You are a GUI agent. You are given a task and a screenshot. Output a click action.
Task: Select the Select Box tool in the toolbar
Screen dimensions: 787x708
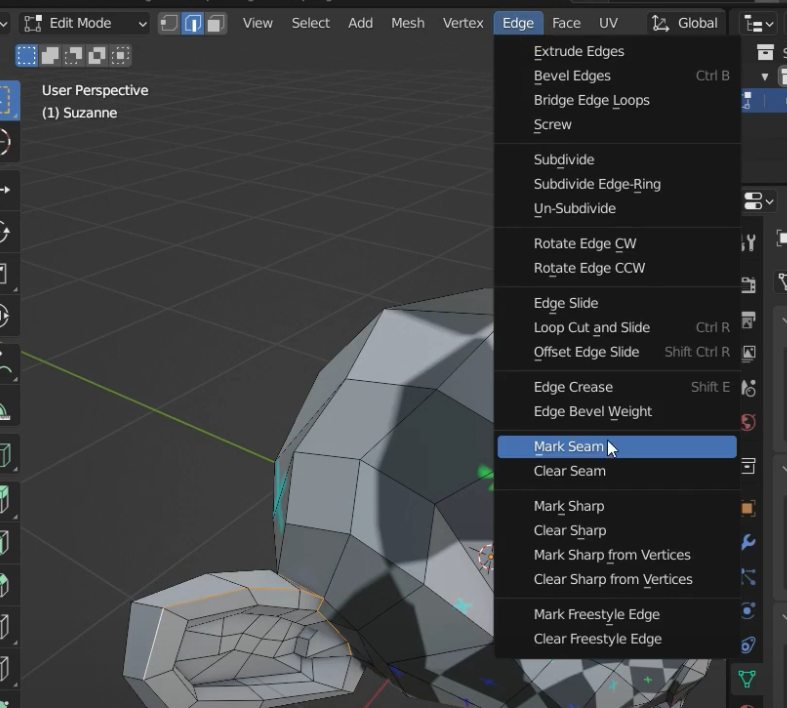[x=5, y=99]
